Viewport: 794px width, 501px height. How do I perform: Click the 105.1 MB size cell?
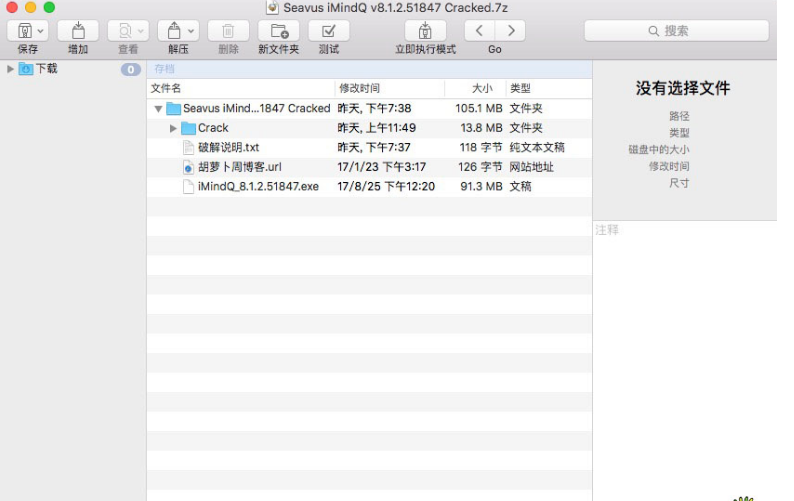[479, 108]
